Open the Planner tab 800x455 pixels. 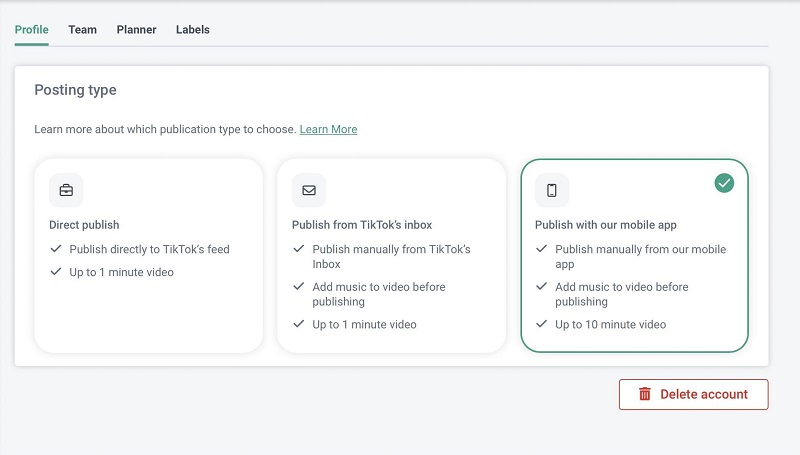tap(136, 30)
